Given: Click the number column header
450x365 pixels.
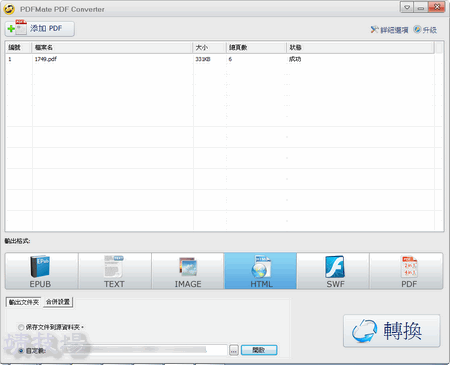Looking at the screenshot, I should (19, 48).
